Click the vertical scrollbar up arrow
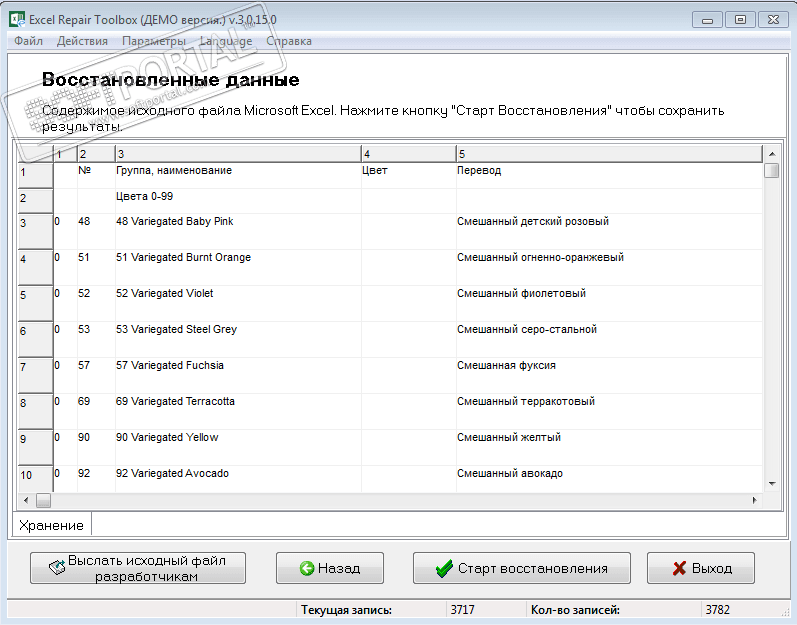Image resolution: width=797 pixels, height=625 pixels. (772, 154)
